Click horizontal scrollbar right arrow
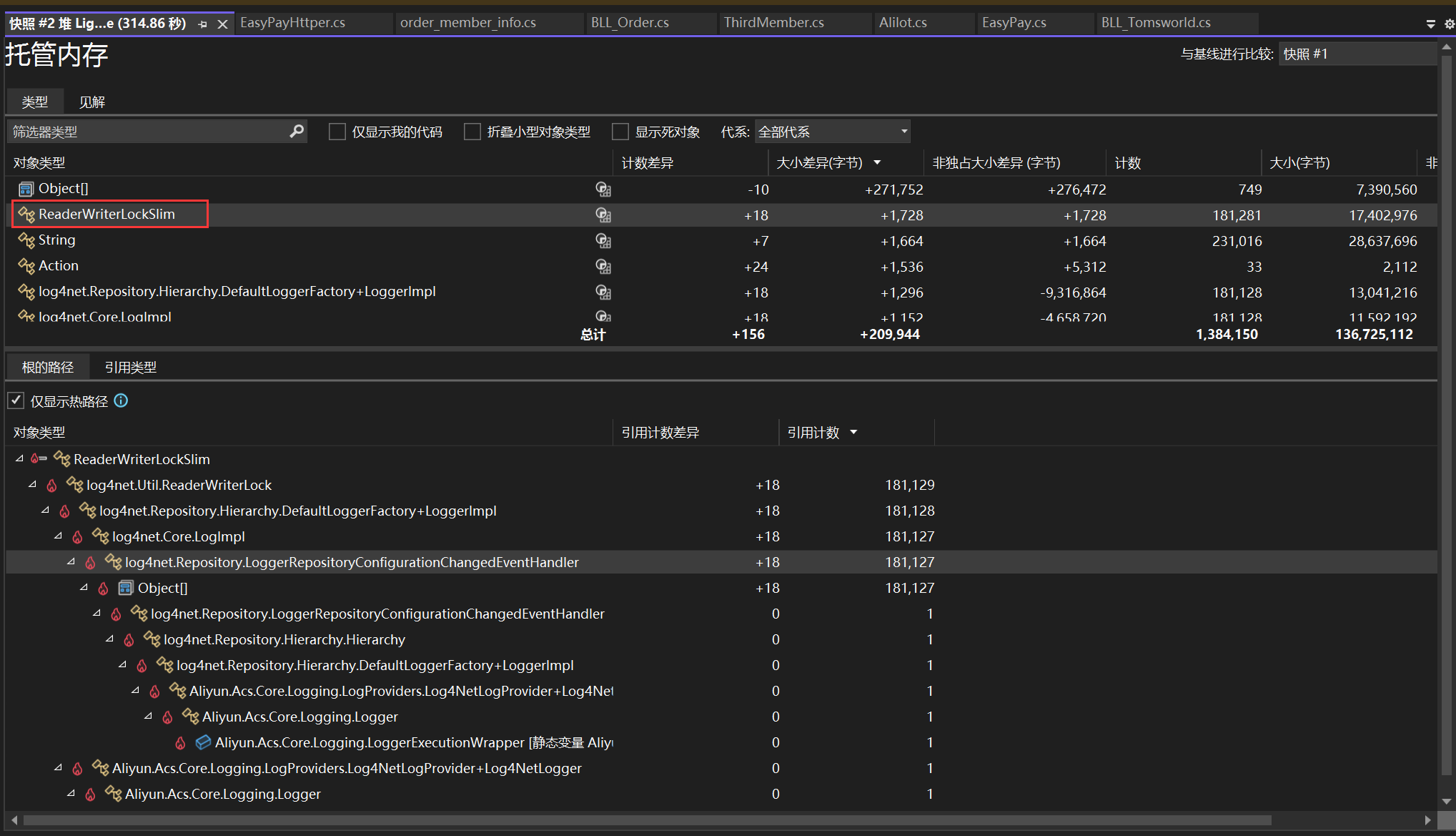Screen dimensions: 1456x836 click(x=1427, y=820)
